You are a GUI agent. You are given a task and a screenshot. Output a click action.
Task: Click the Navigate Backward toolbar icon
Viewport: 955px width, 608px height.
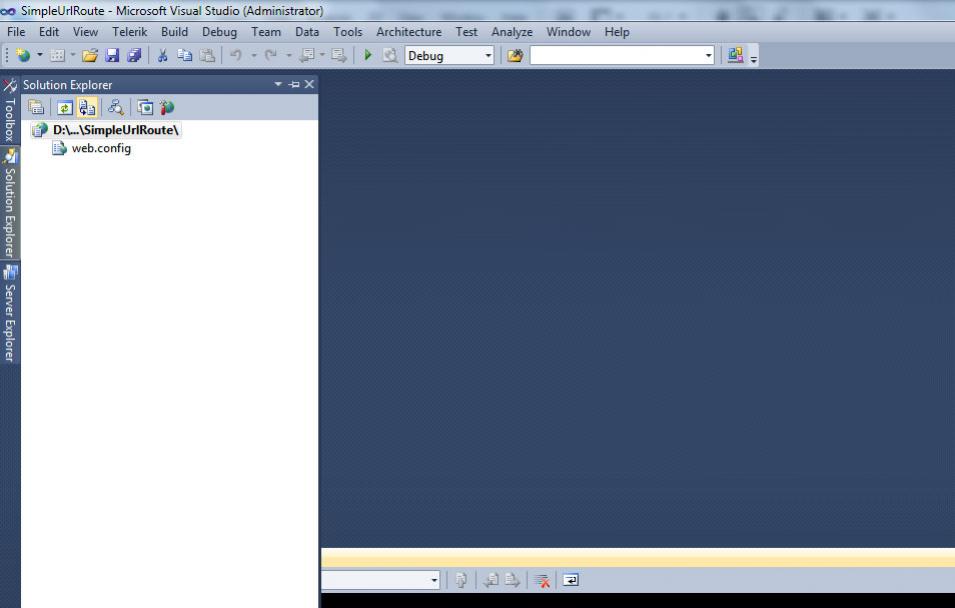point(307,56)
